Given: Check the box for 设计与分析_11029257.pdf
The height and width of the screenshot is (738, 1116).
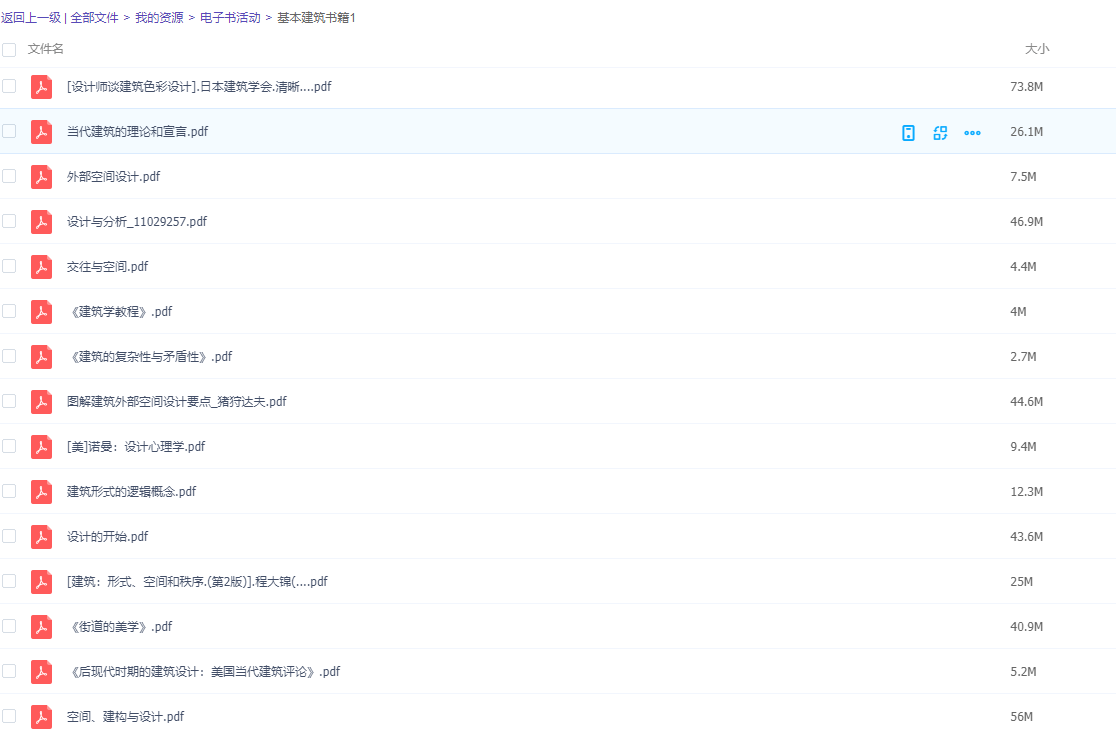Looking at the screenshot, I should [9, 221].
